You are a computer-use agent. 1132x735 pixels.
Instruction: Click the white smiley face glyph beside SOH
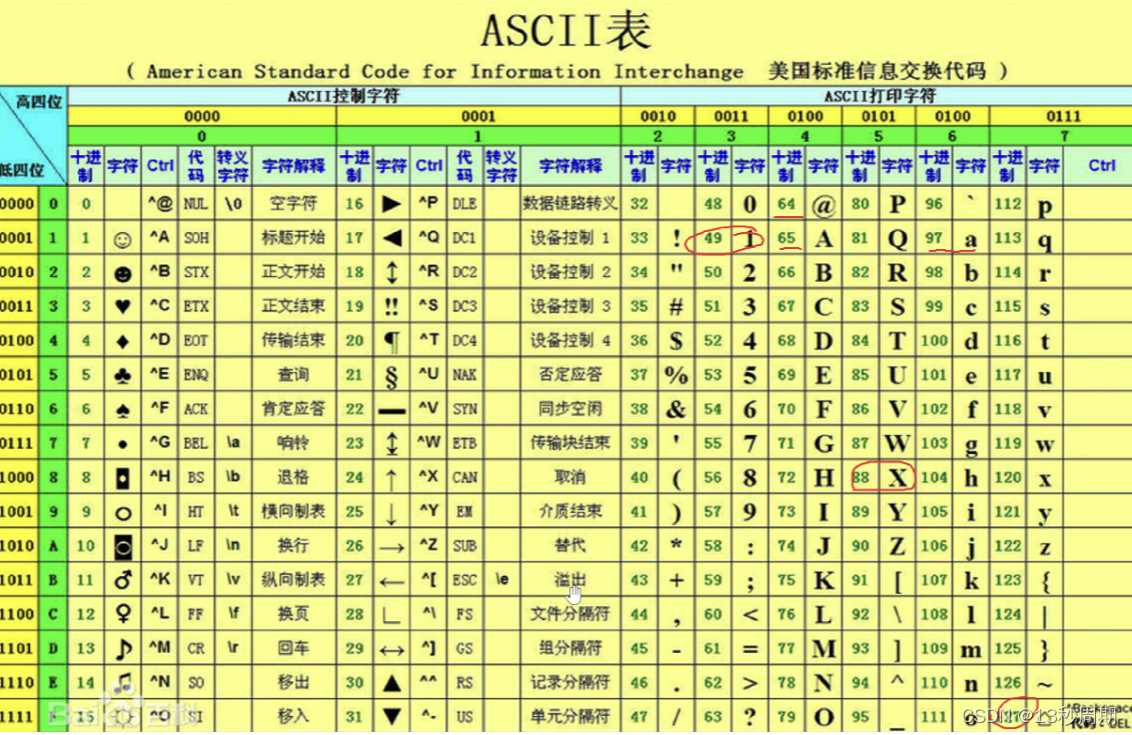pyautogui.click(x=123, y=239)
